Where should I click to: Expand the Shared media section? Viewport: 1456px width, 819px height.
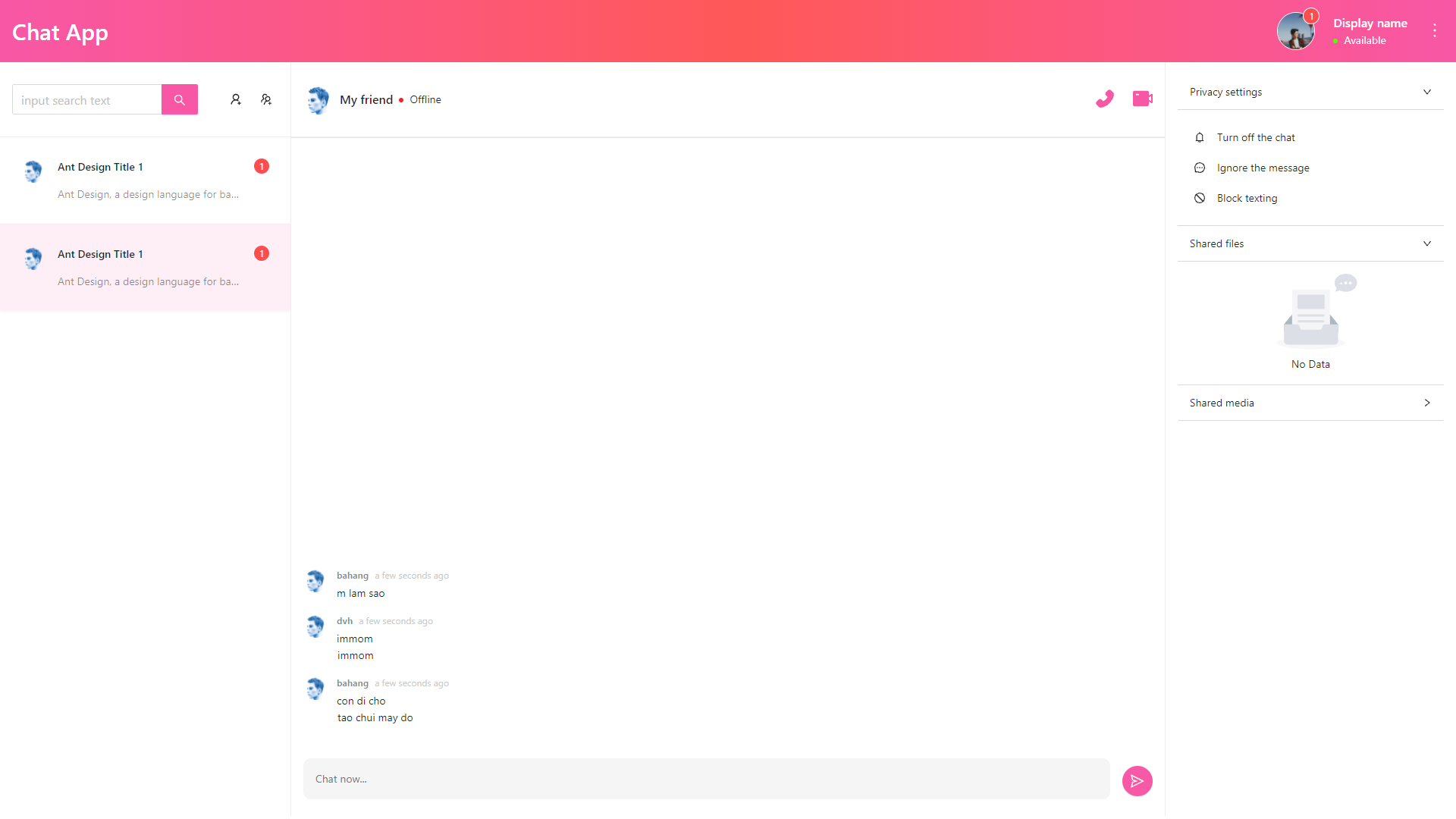pos(1427,403)
